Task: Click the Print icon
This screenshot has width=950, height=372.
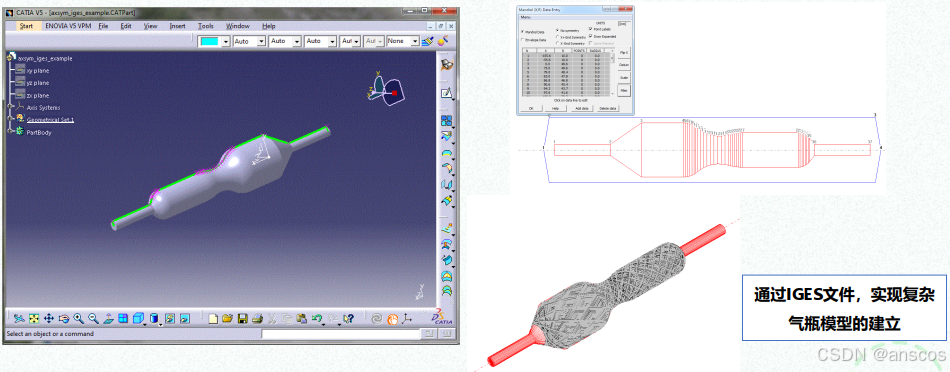Action: pos(257,318)
